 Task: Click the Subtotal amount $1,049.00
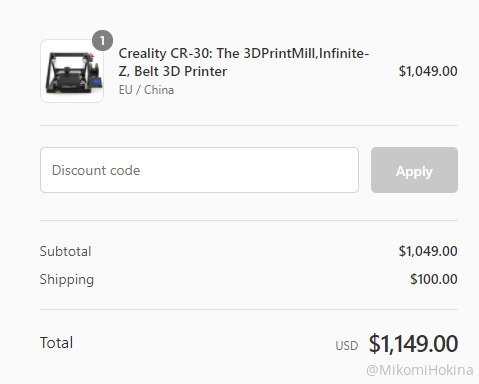pyautogui.click(x=428, y=251)
